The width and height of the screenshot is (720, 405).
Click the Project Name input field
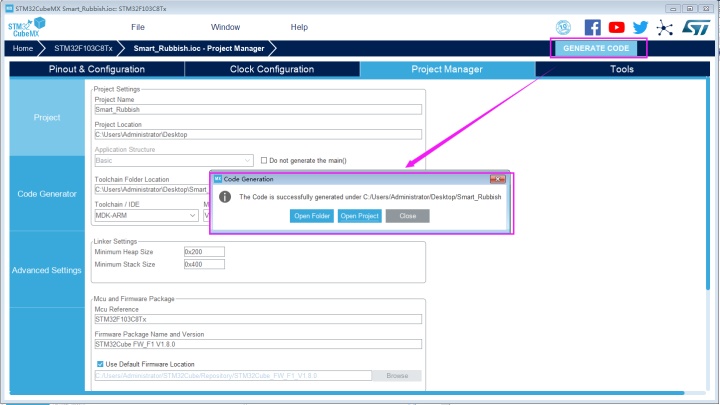258,110
